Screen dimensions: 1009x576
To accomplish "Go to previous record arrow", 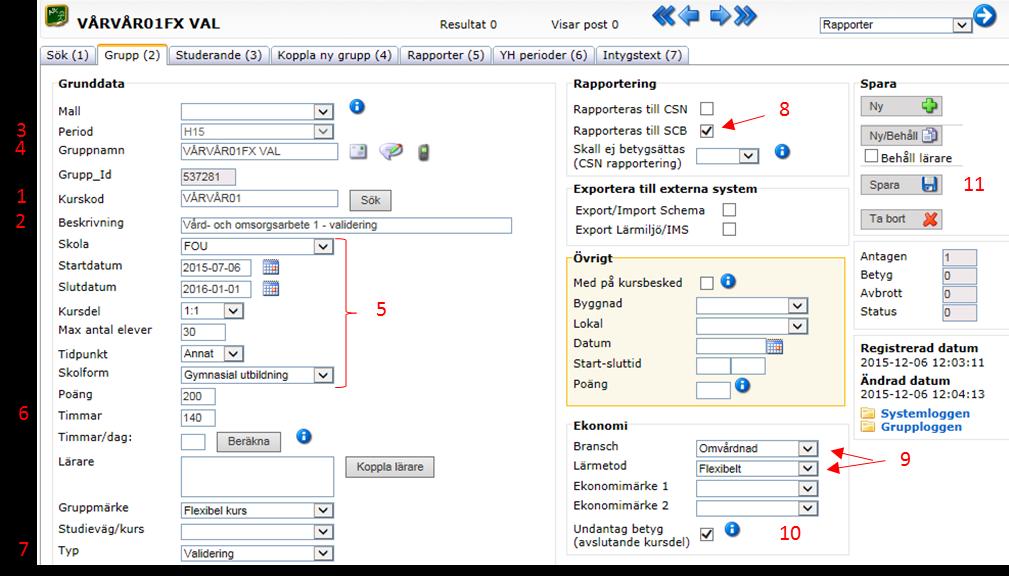I will coord(689,15).
